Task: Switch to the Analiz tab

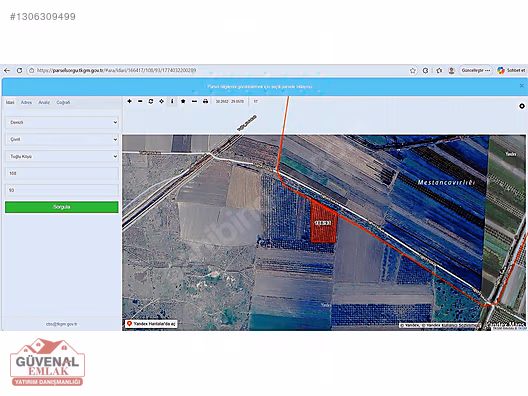Action: [44, 102]
